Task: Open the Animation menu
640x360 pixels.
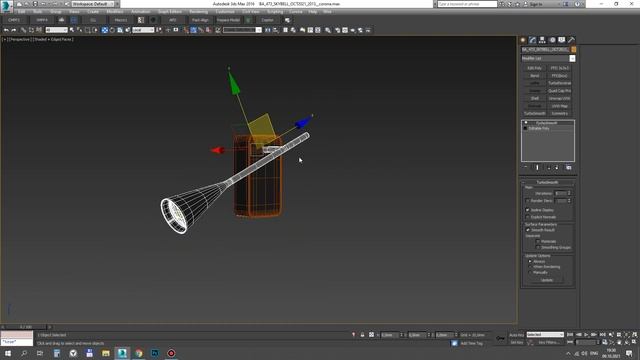Action: tap(141, 12)
